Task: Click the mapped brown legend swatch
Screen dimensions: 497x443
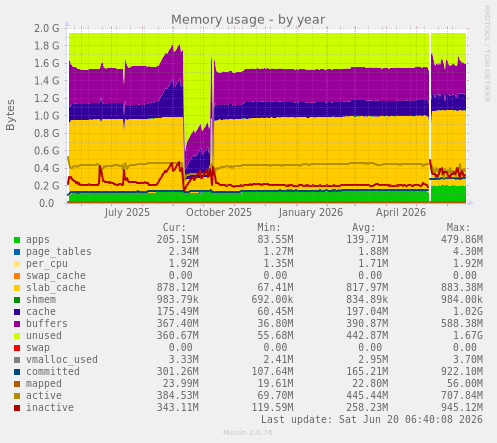Action: pos(17,384)
